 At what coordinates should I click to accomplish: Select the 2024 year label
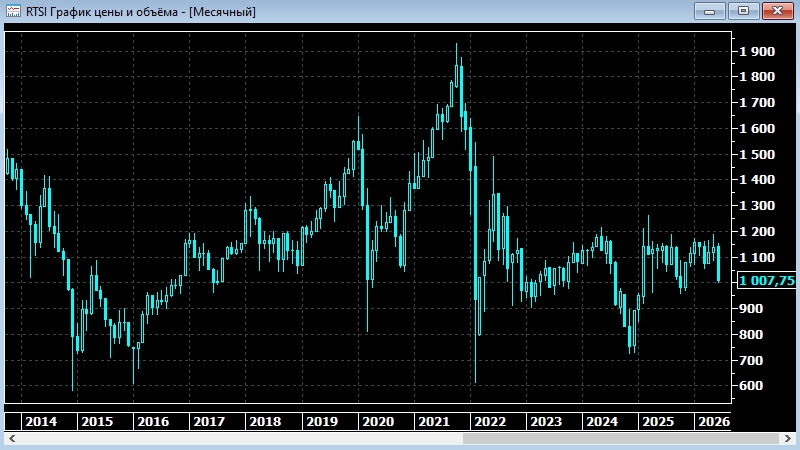coord(602,421)
